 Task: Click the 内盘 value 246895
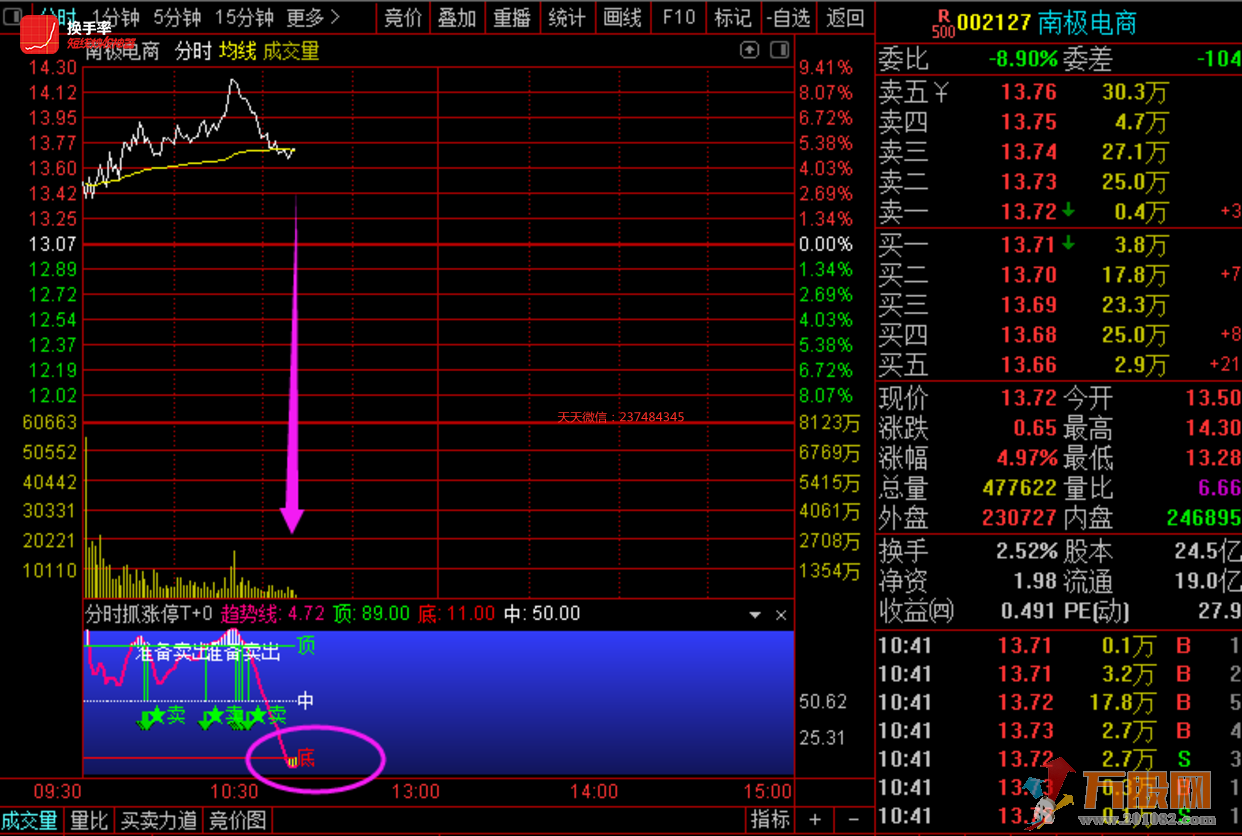[1204, 519]
